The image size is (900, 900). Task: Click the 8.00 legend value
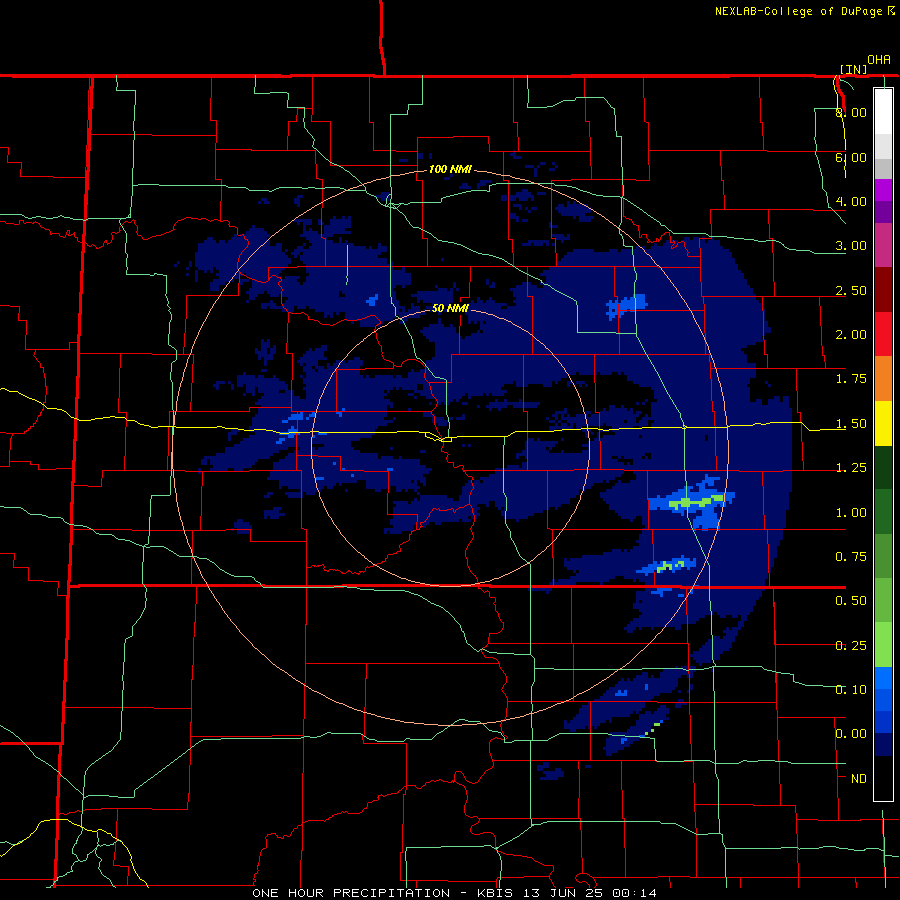[x=851, y=112]
